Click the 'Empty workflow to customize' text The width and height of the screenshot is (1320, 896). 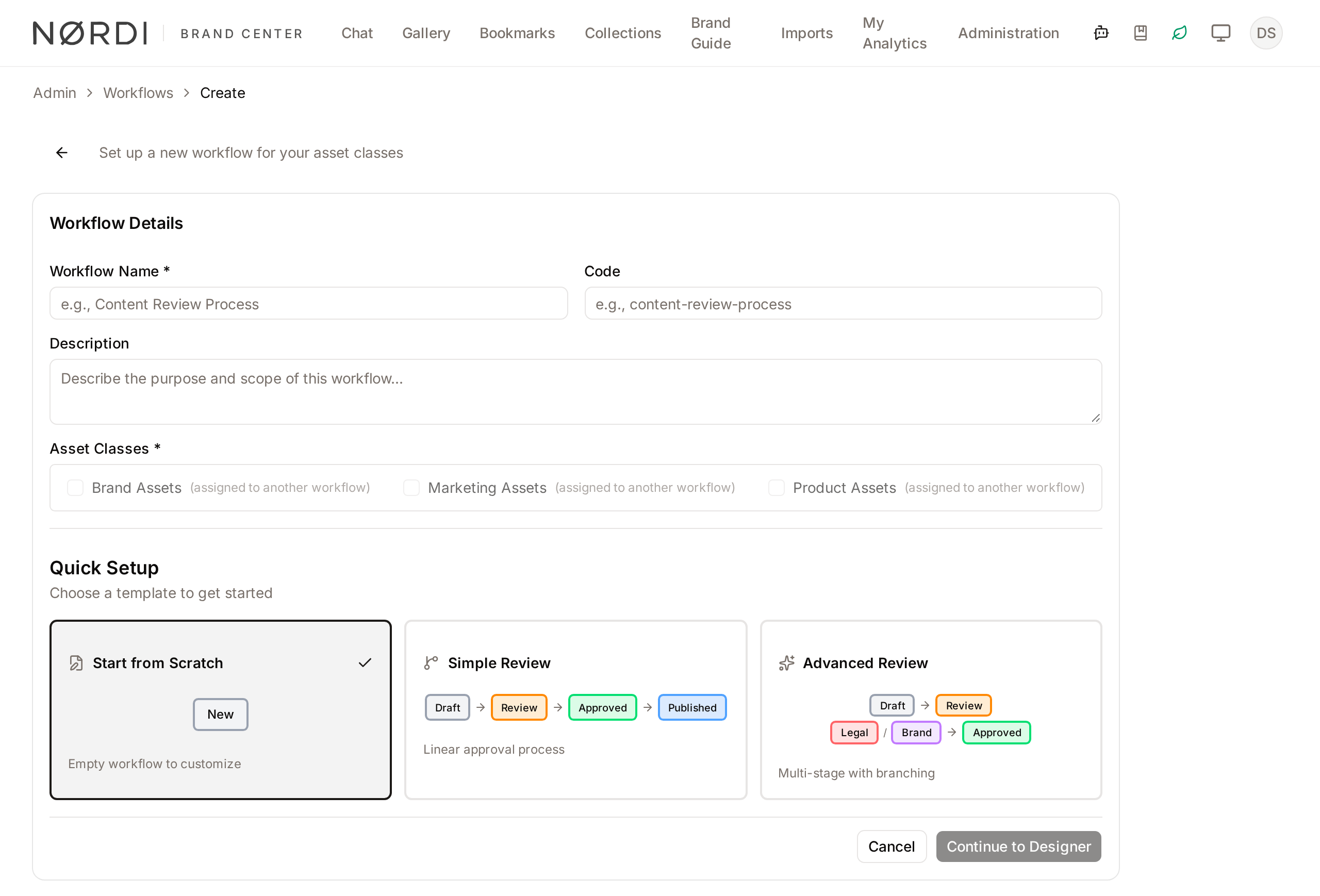[x=155, y=764]
